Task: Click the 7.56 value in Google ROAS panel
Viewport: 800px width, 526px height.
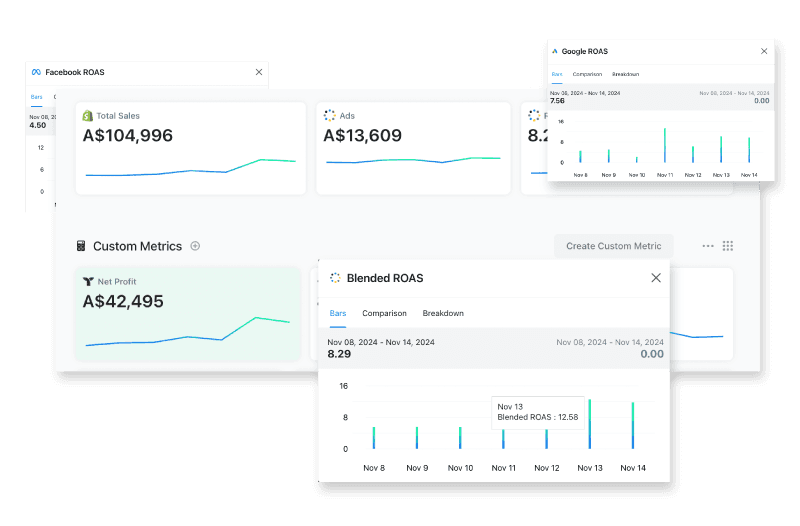Action: 557,101
